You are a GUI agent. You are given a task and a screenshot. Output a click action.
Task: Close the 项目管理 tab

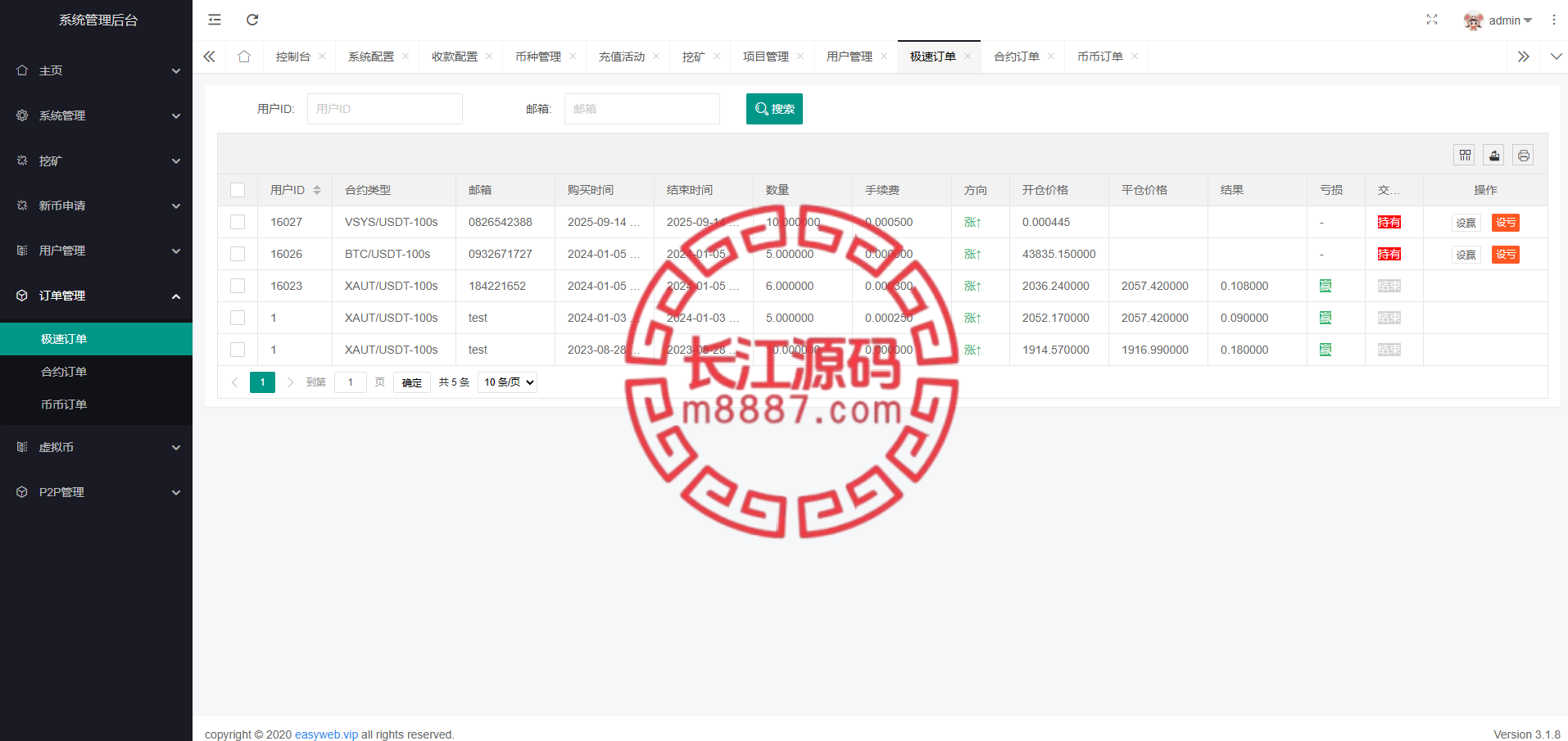[x=800, y=56]
